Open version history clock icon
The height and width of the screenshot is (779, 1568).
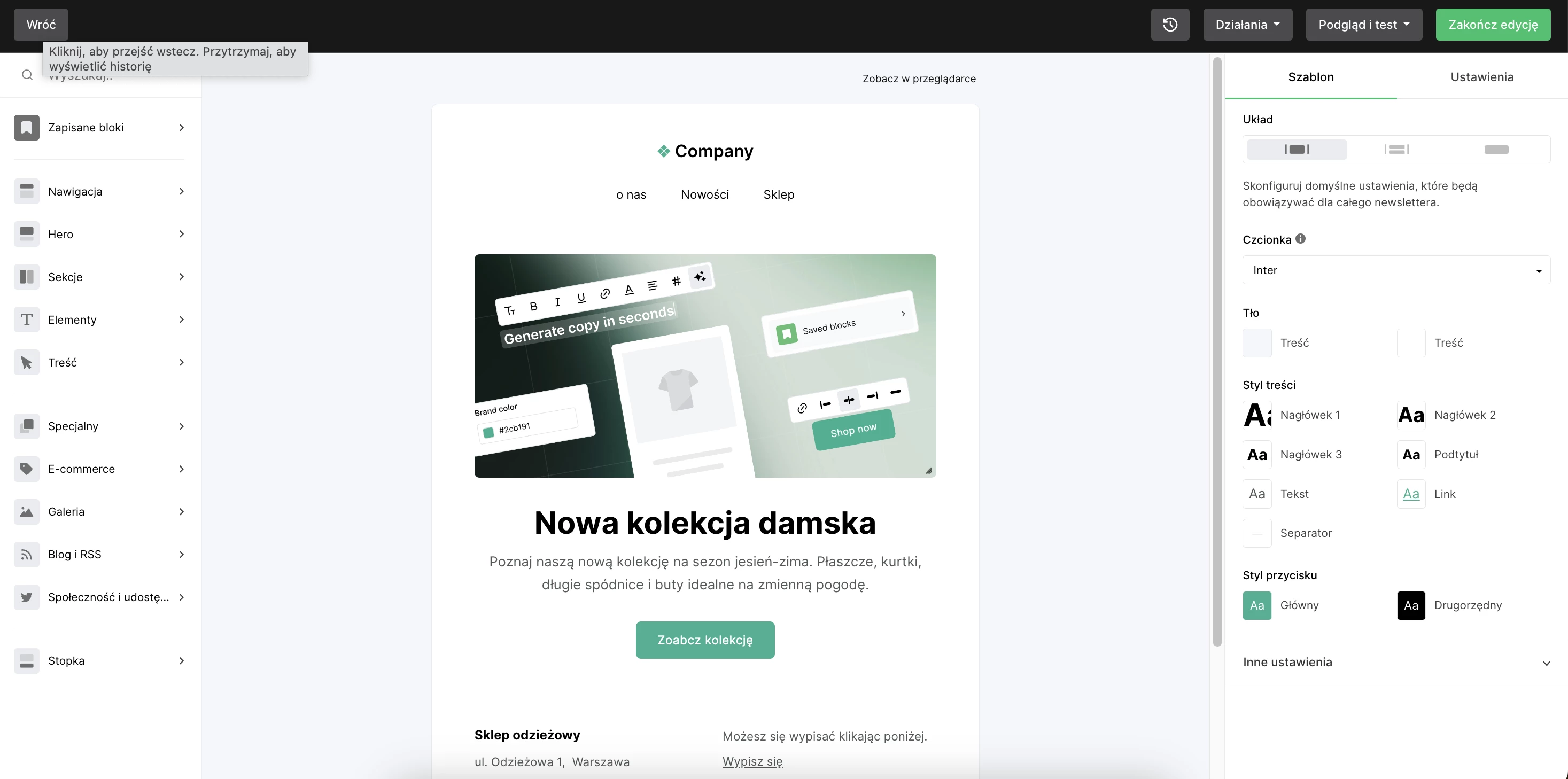click(1169, 25)
